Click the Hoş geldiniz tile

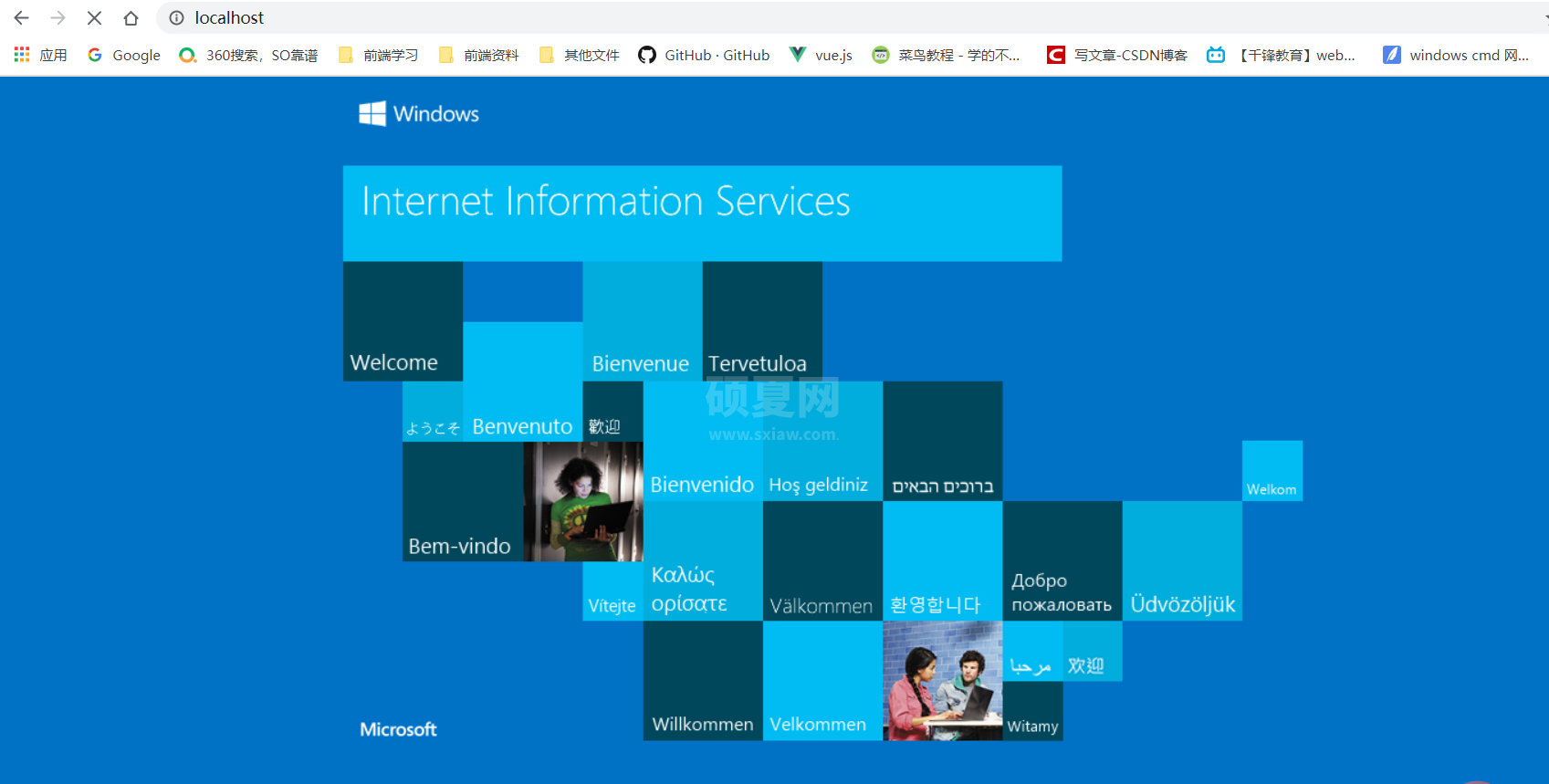(822, 442)
